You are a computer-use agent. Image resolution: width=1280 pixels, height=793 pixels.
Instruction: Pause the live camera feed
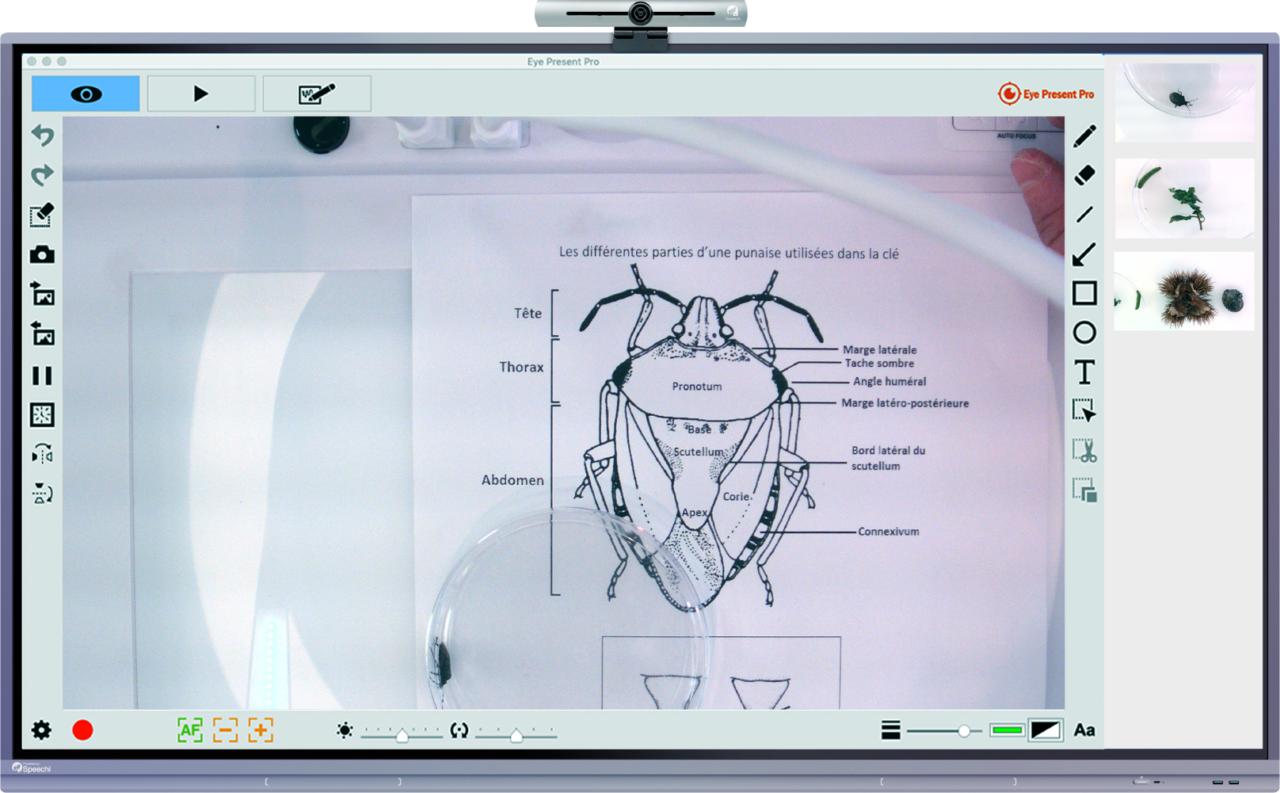[x=41, y=375]
